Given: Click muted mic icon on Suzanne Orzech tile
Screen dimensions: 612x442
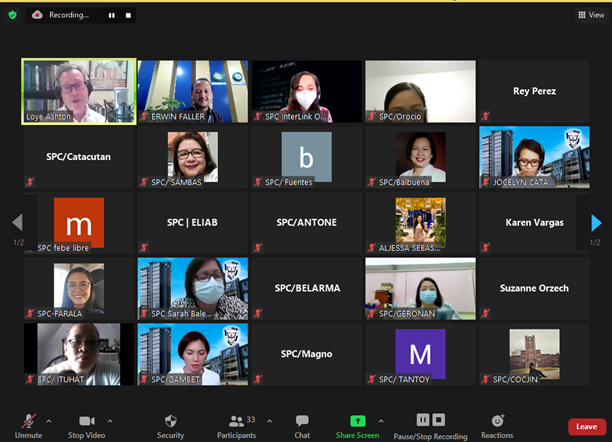Looking at the screenshot, I should tap(486, 313).
